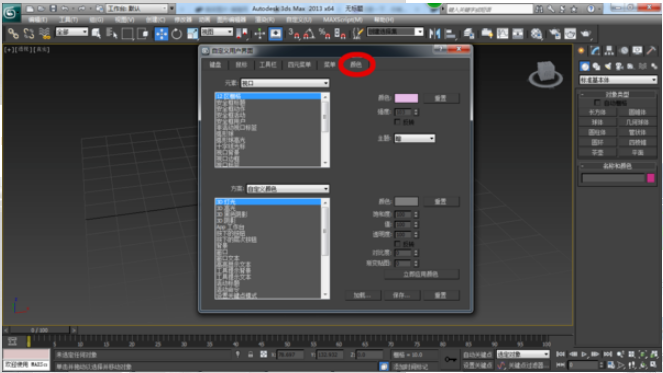The width and height of the screenshot is (663, 373).
Task: Click the Undo arrow in the quick access toolbar
Action: pos(65,8)
